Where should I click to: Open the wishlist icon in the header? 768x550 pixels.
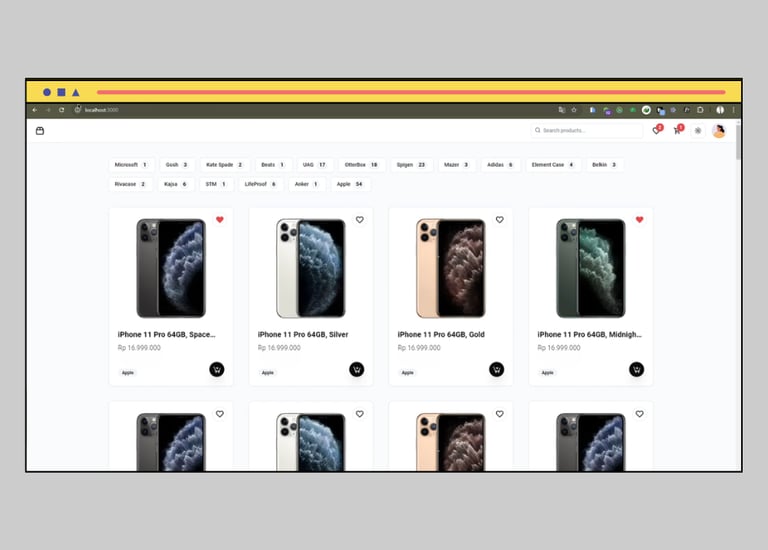click(656, 130)
